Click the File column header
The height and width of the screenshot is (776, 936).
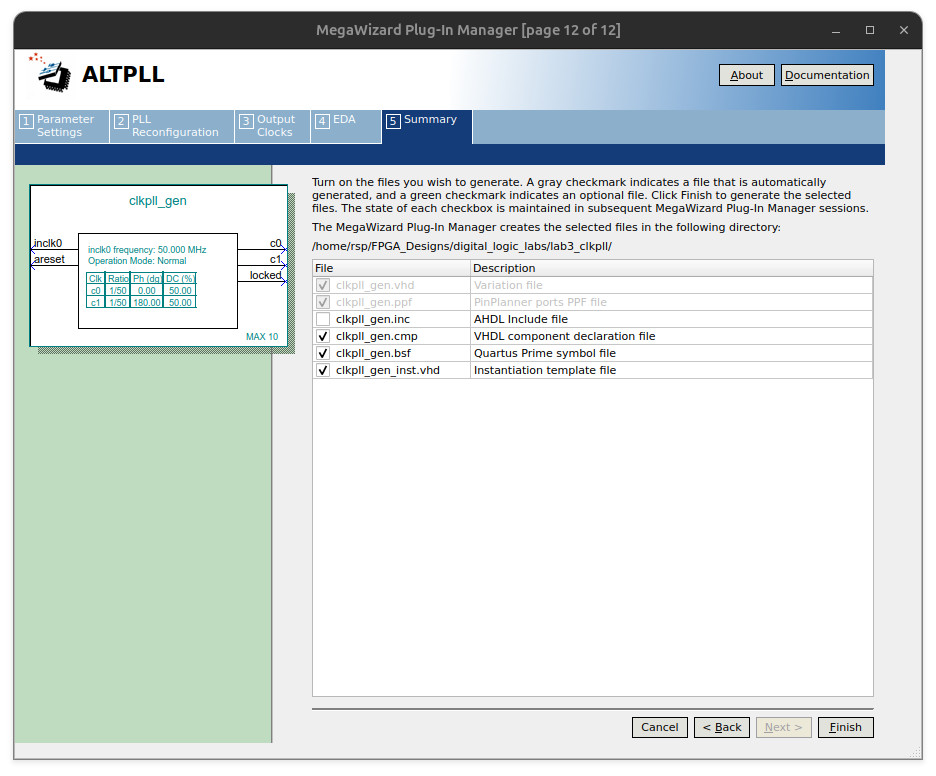pos(391,268)
